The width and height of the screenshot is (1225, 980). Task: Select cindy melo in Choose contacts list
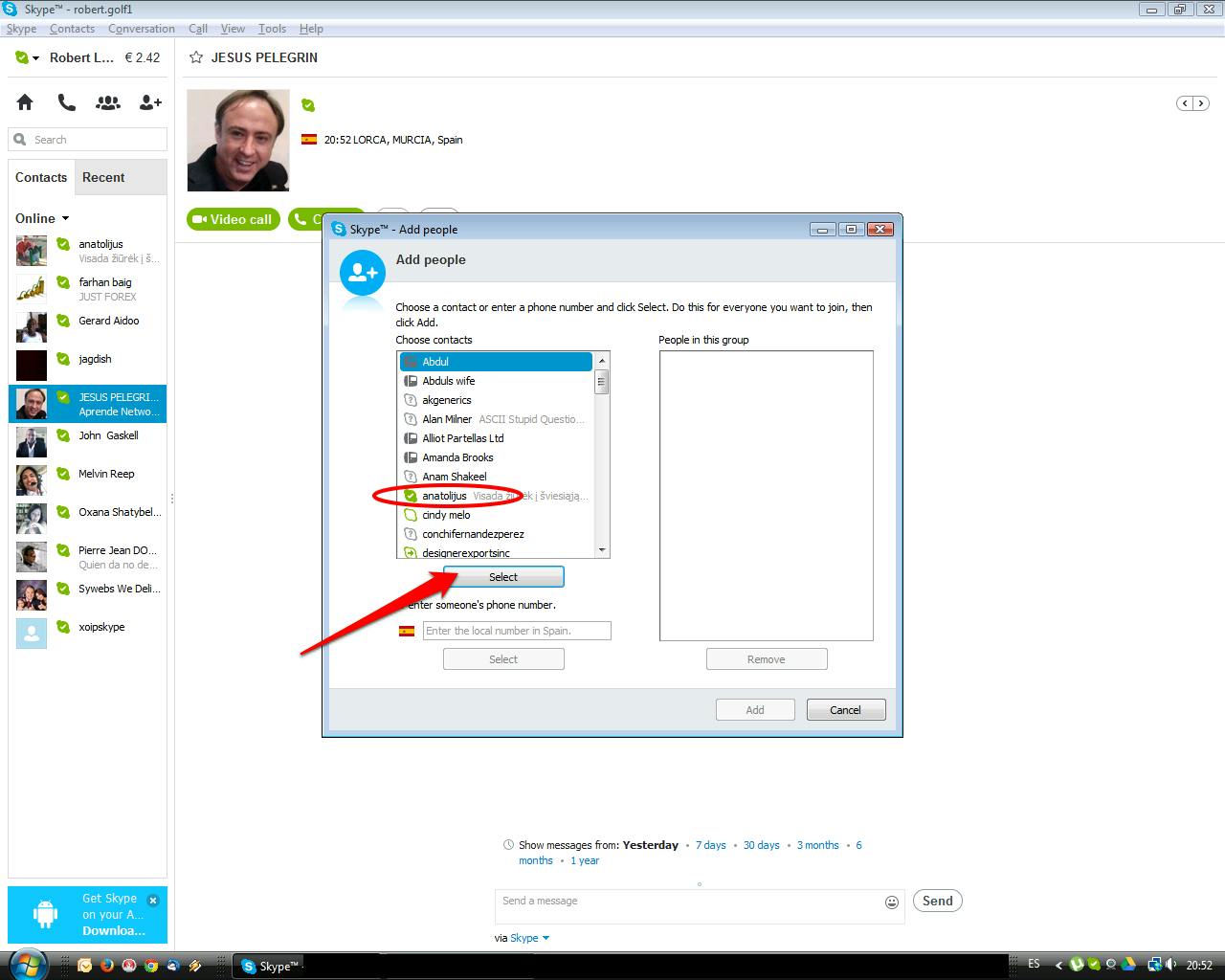click(496, 515)
